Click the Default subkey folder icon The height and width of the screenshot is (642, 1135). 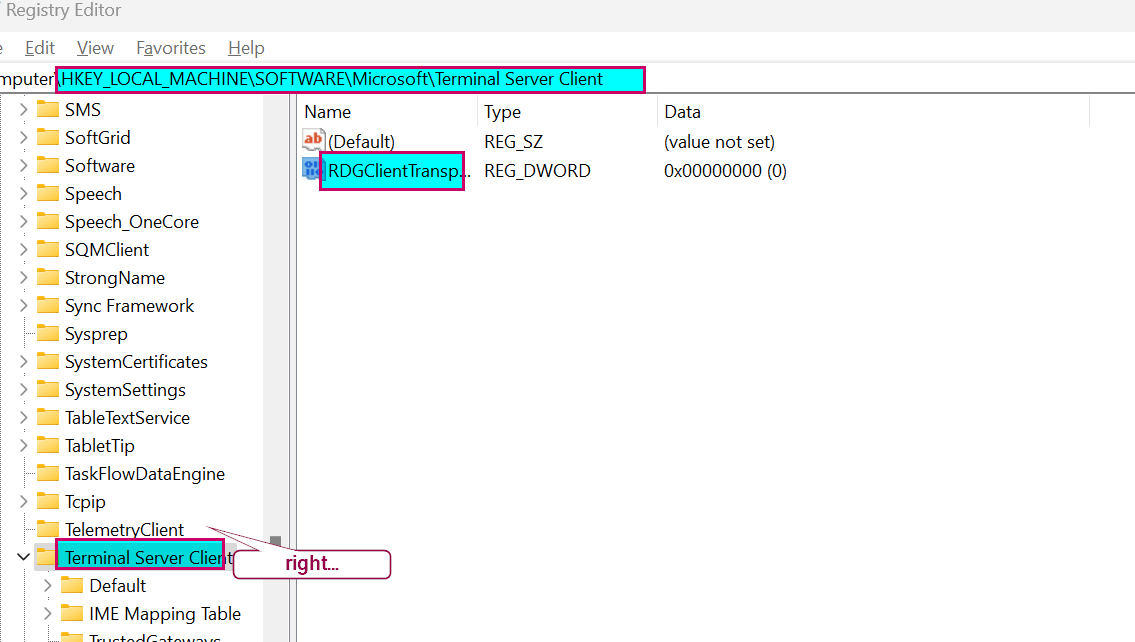click(72, 586)
